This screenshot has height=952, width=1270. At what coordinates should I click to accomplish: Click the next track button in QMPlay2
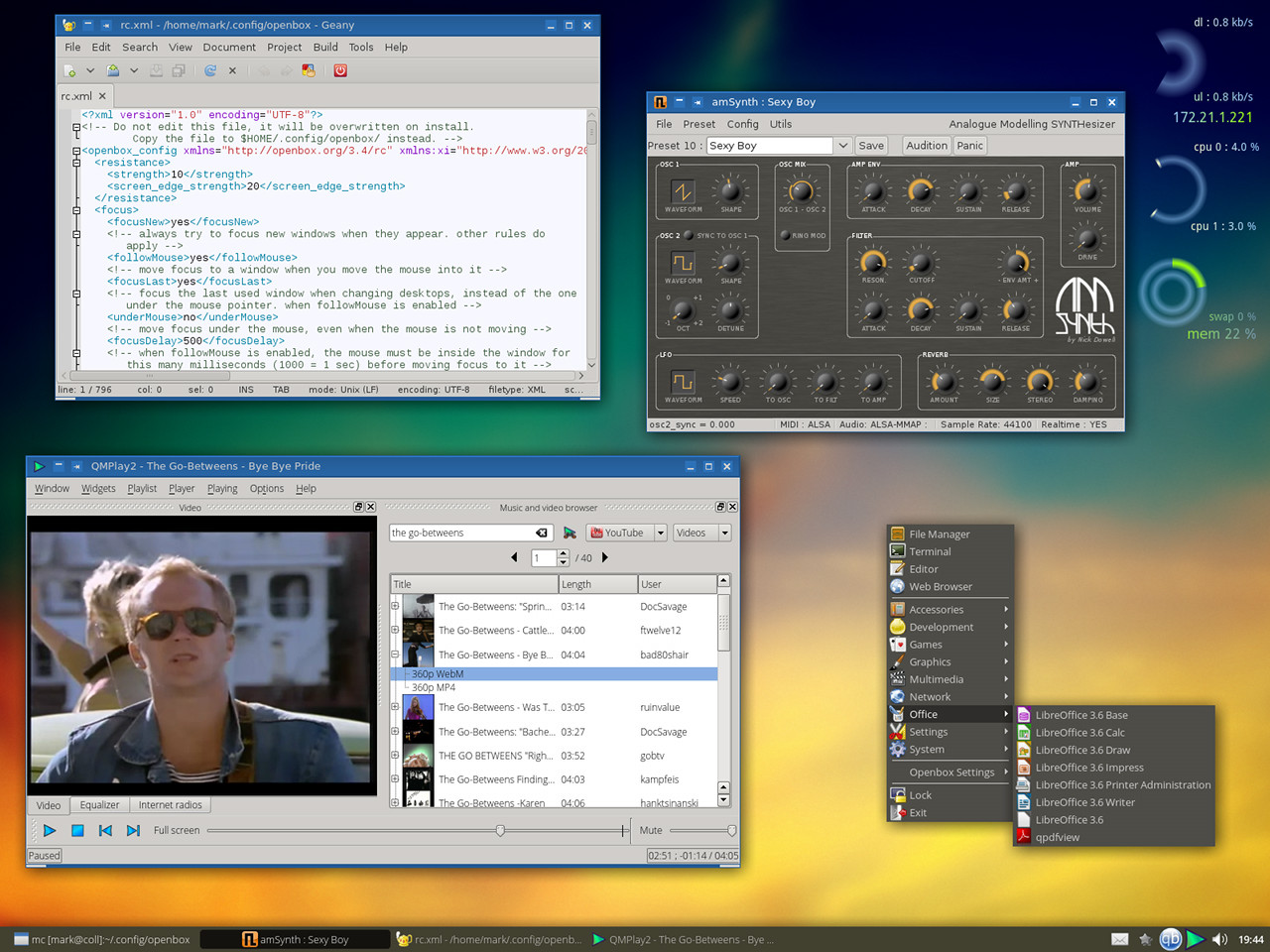click(133, 830)
